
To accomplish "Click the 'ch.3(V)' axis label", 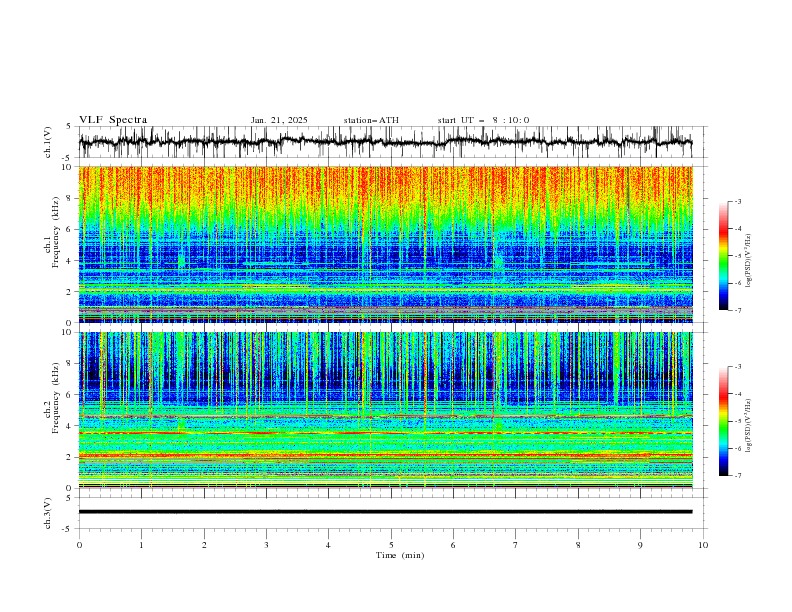I will point(48,513).
